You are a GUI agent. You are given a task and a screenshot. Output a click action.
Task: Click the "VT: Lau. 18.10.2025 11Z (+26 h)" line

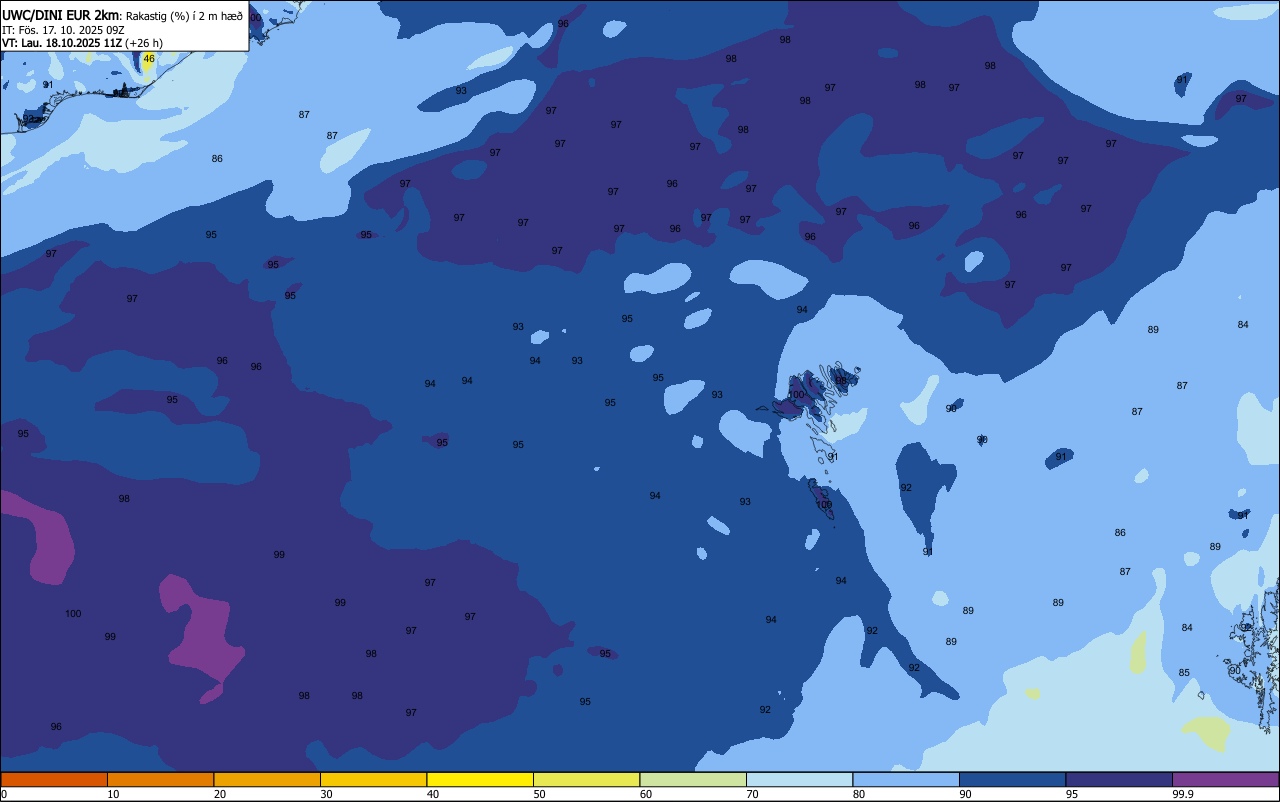coord(82,42)
